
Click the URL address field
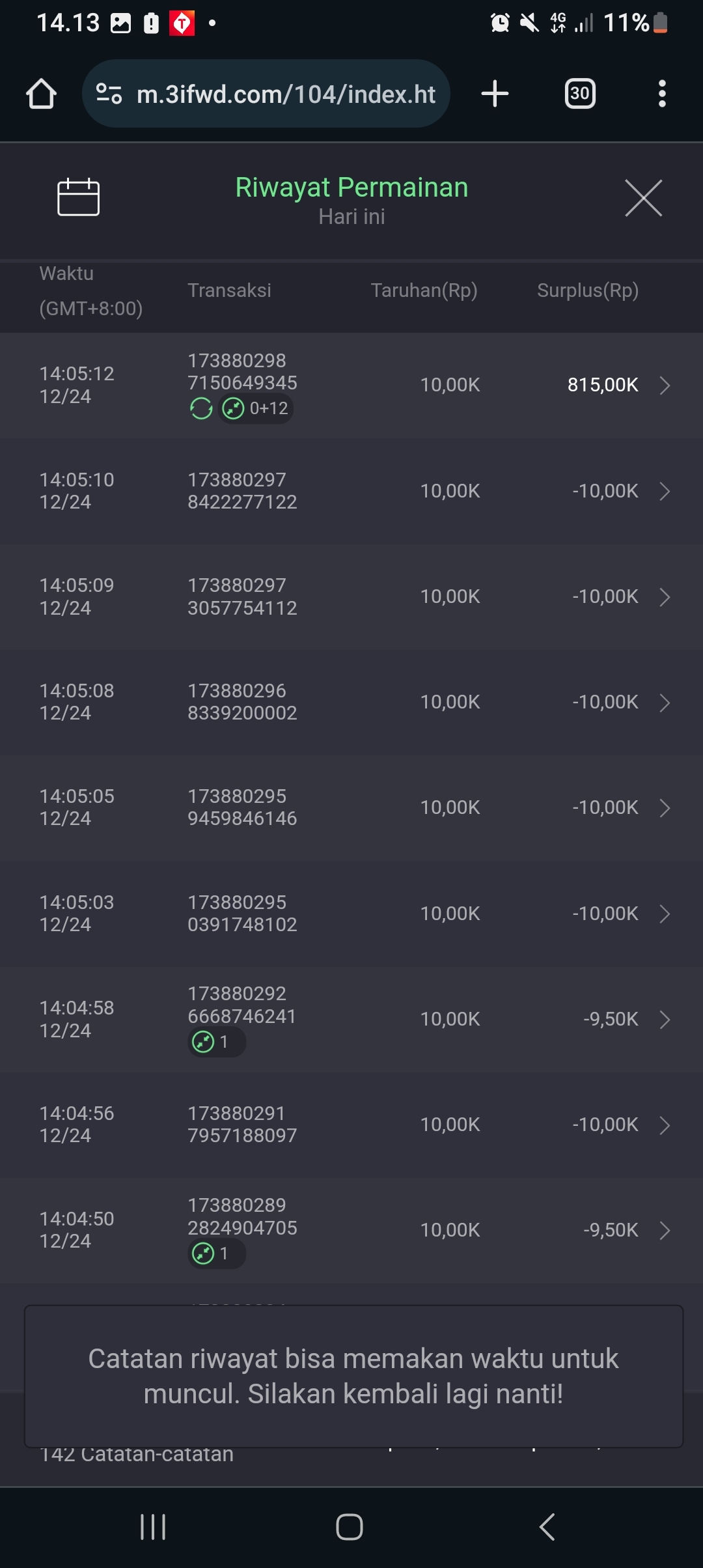pyautogui.click(x=286, y=94)
